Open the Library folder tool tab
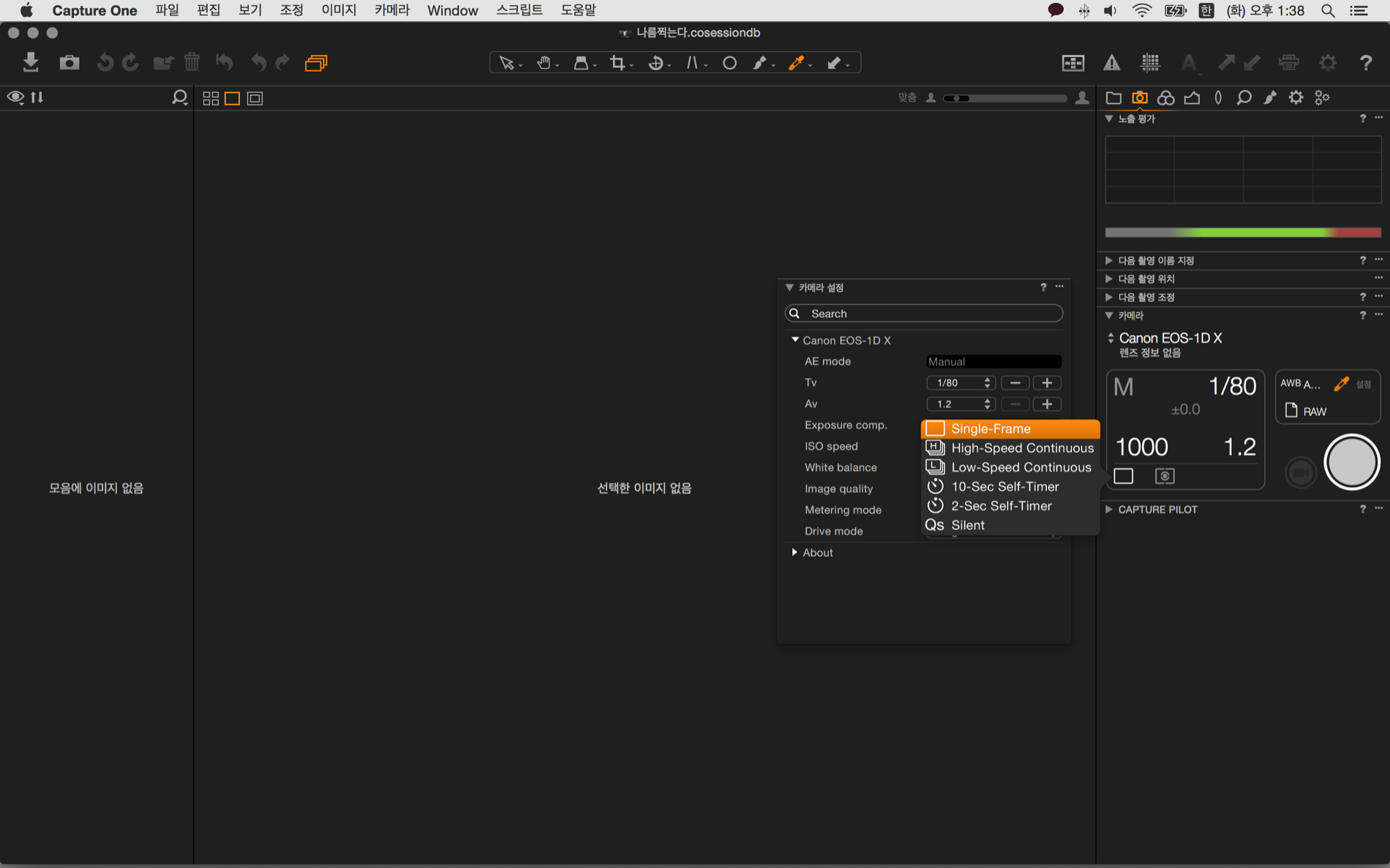Screen dimensions: 1390x868 point(1113,97)
